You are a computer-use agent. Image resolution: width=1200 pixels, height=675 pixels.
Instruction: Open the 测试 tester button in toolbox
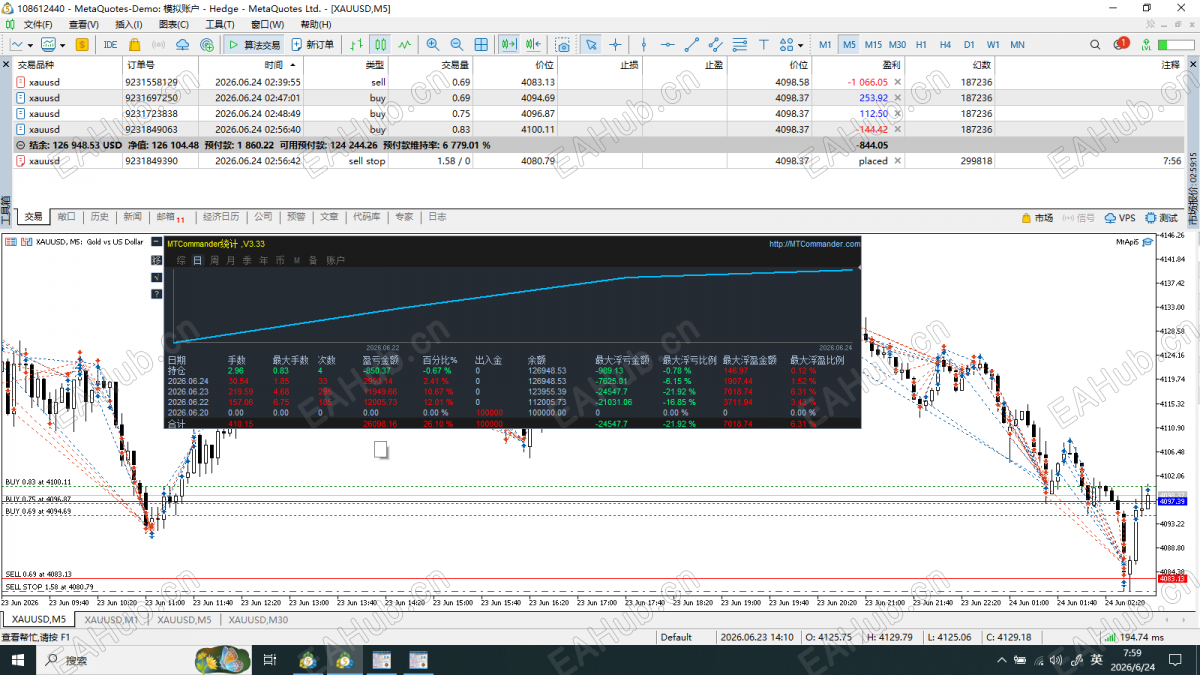(1162, 217)
